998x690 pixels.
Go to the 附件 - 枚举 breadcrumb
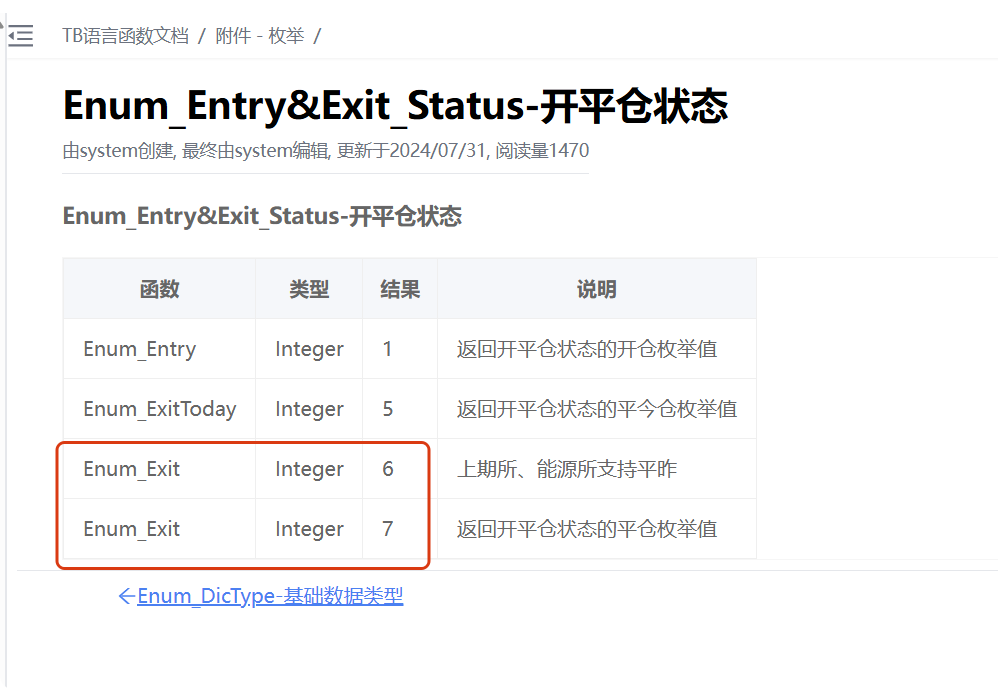260,36
